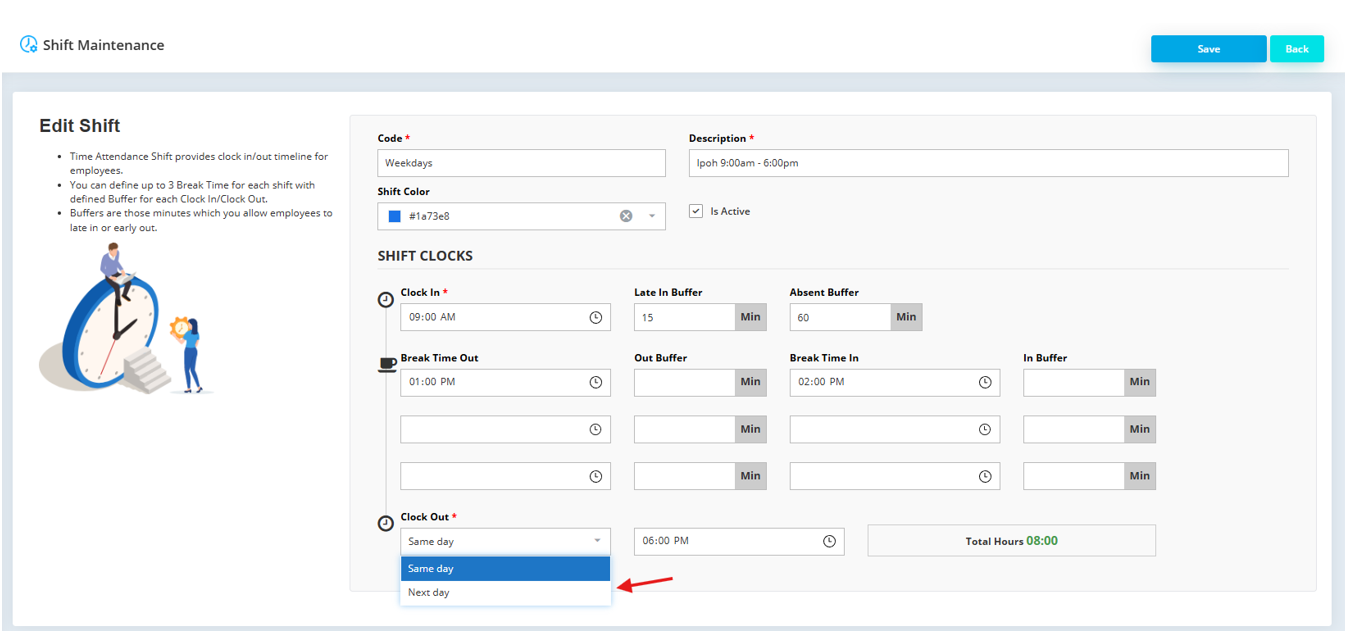Open the time picker in the 09:00 AM field
Viewport: 1345px width, 636px height.
[597, 316]
